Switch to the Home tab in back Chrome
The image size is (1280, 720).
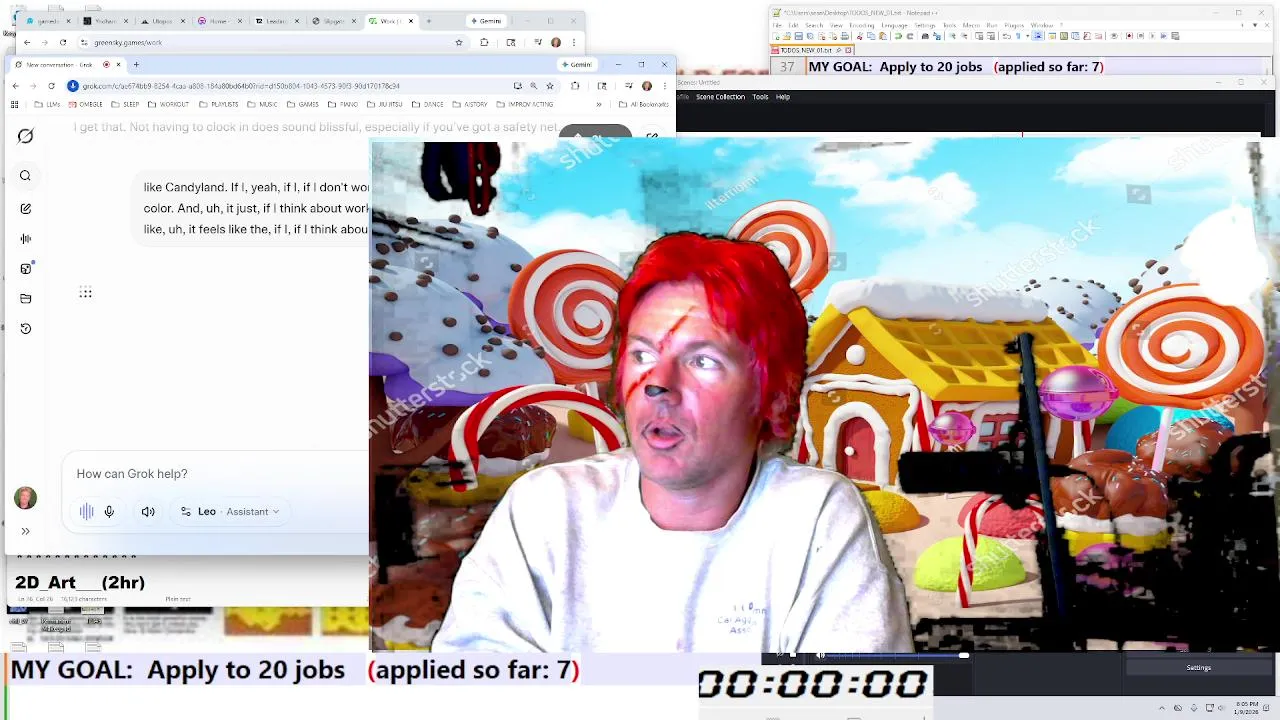coord(219,21)
